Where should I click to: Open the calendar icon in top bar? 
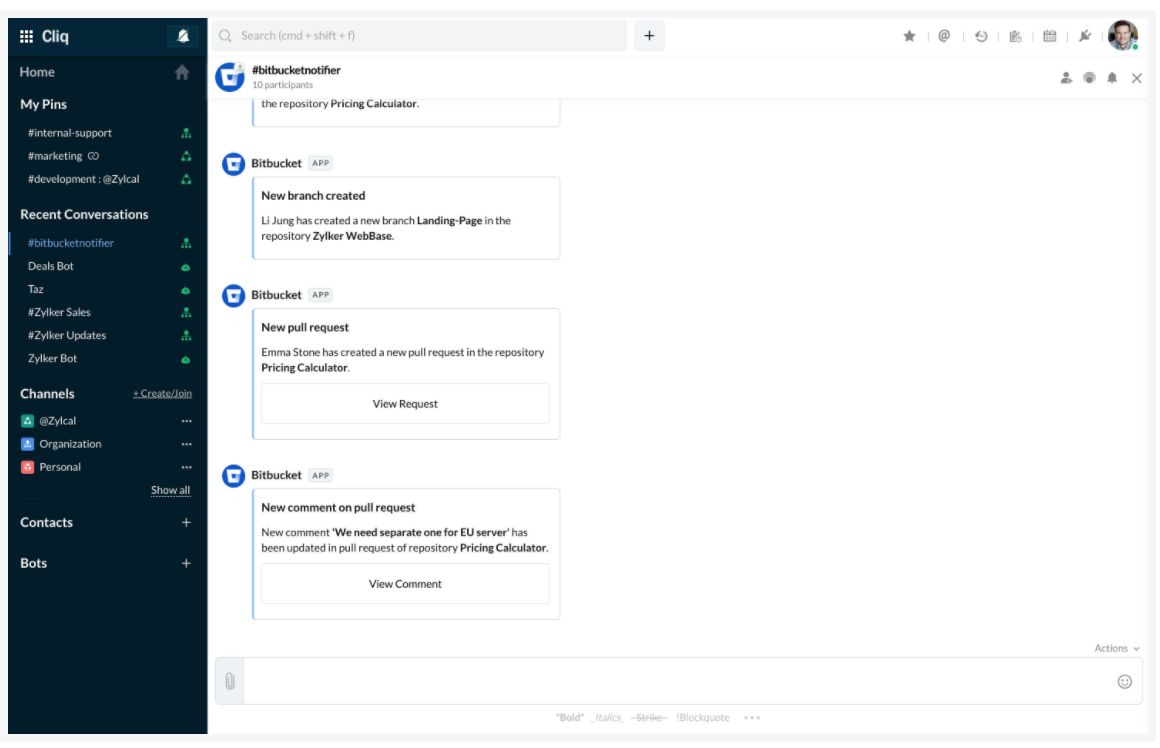tap(1050, 36)
